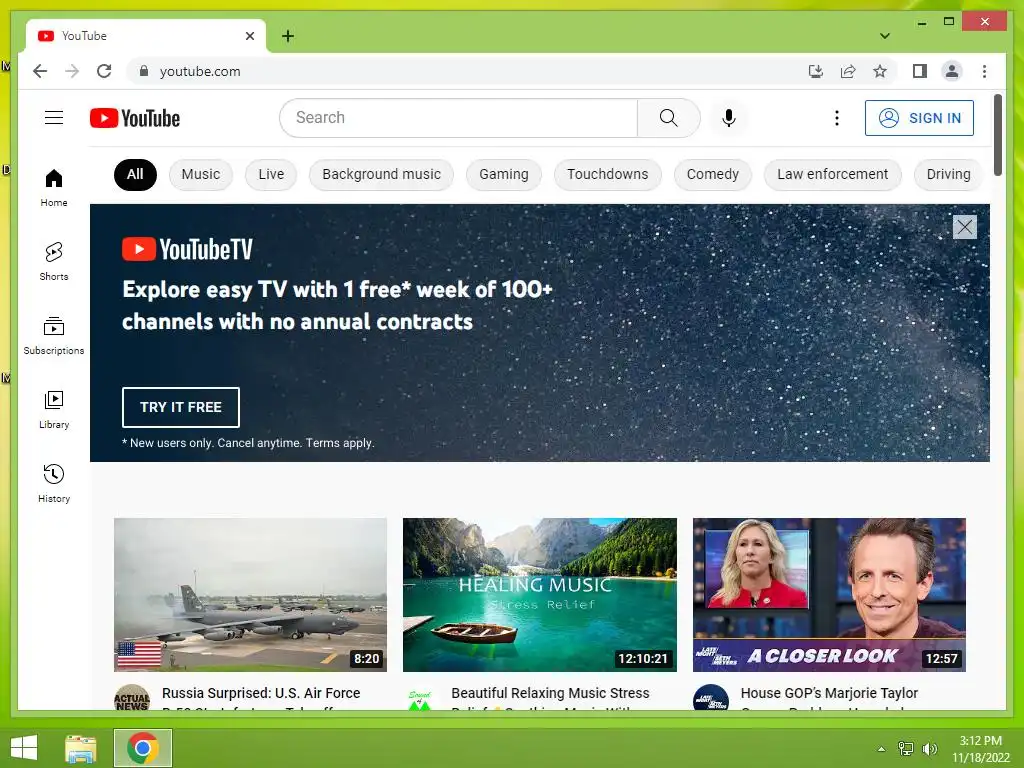1024x768 pixels.
Task: Click the SIGN IN button
Action: (x=919, y=118)
